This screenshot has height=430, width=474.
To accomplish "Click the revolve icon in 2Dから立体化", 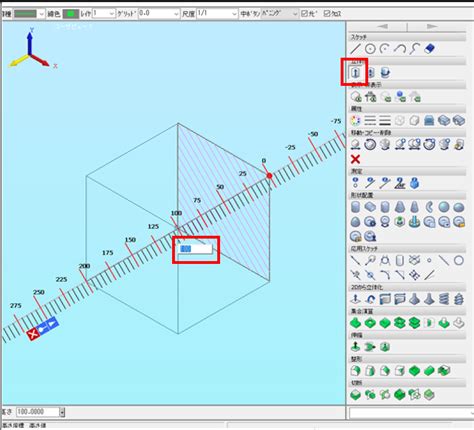I will click(370, 299).
